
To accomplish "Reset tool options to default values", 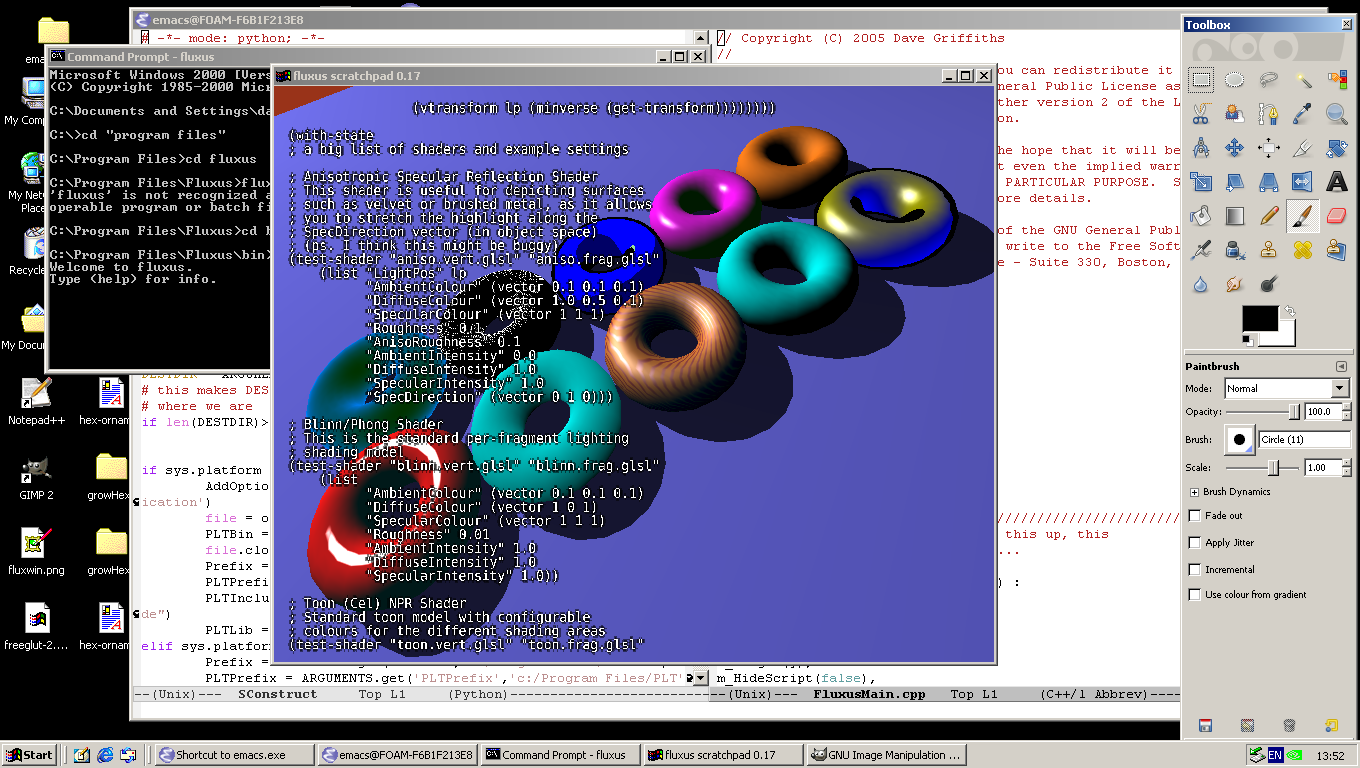I will [x=1331, y=725].
